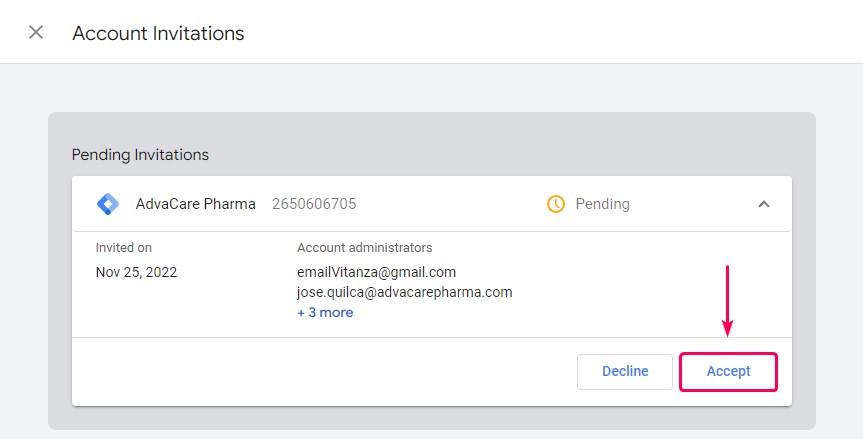Click the Invited on label

124,248
